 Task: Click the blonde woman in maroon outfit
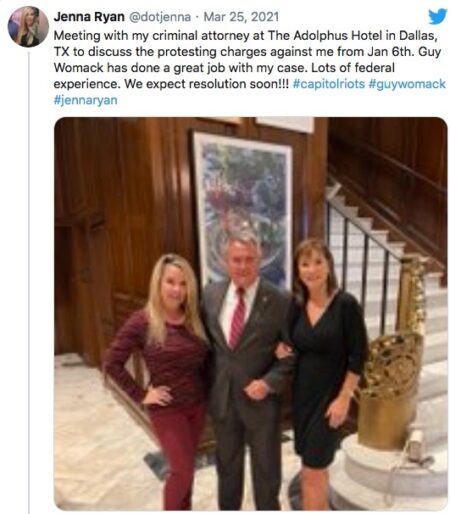tap(162, 380)
